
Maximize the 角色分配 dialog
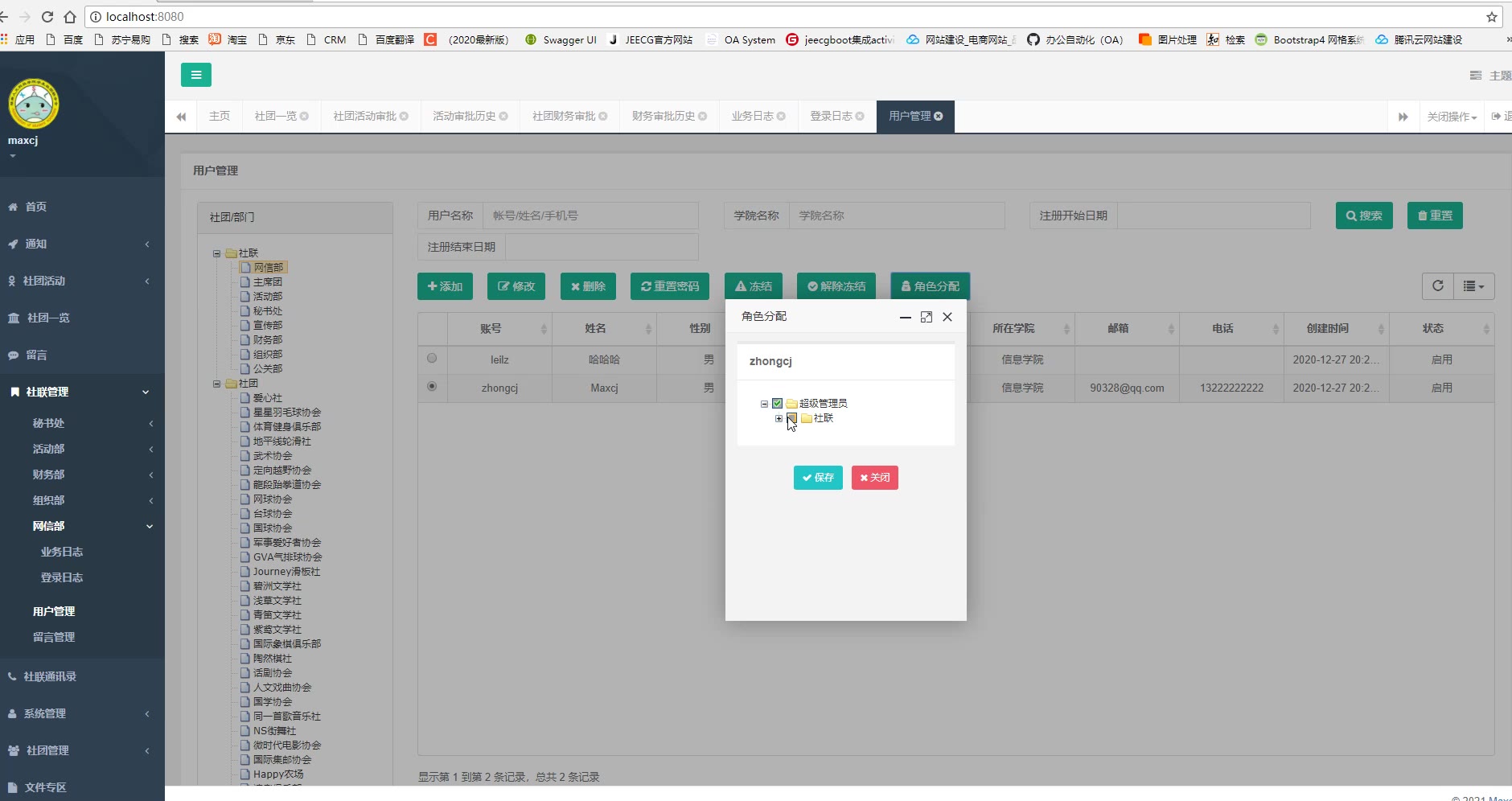(x=927, y=317)
